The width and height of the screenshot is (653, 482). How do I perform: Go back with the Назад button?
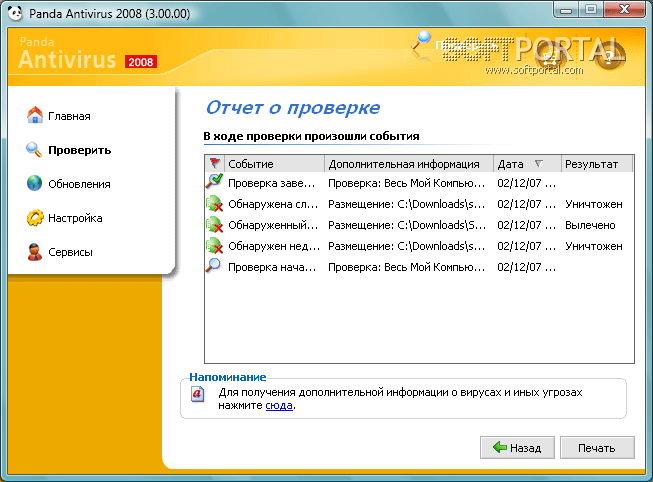coord(517,447)
